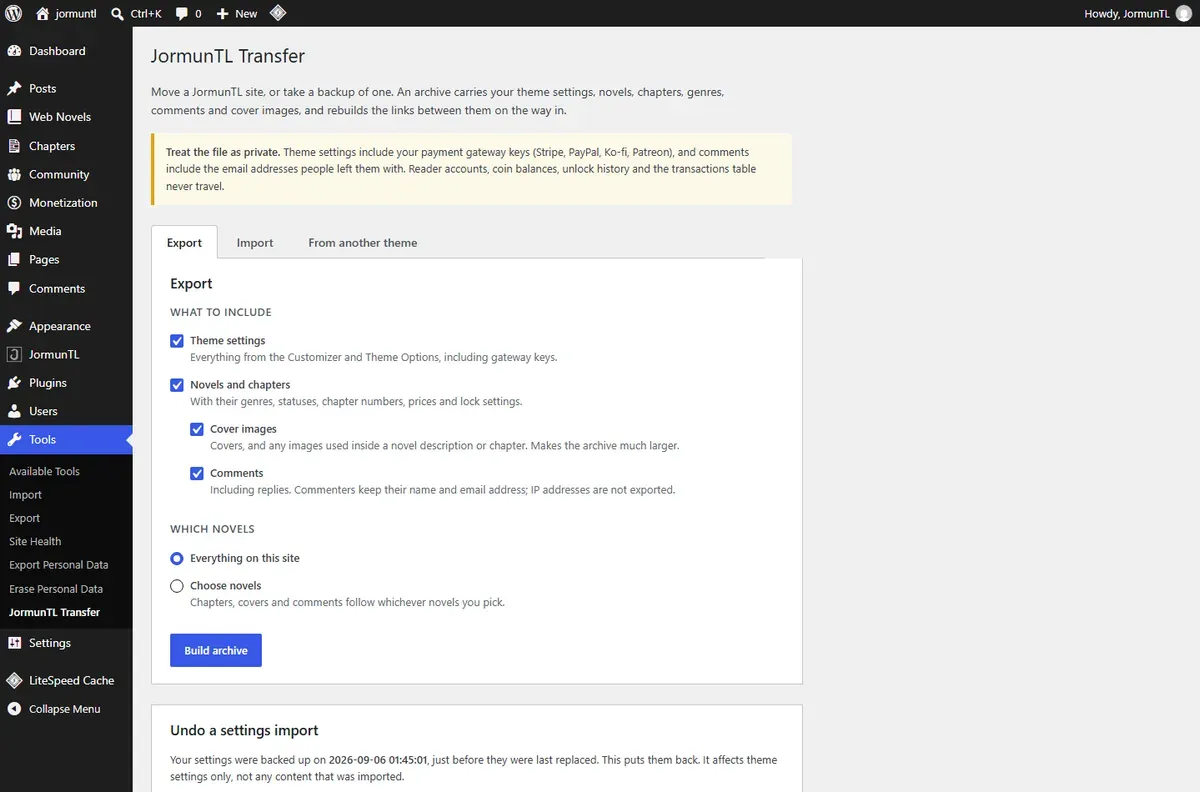
Task: Uncheck the Theme settings checkbox
Action: coord(177,341)
